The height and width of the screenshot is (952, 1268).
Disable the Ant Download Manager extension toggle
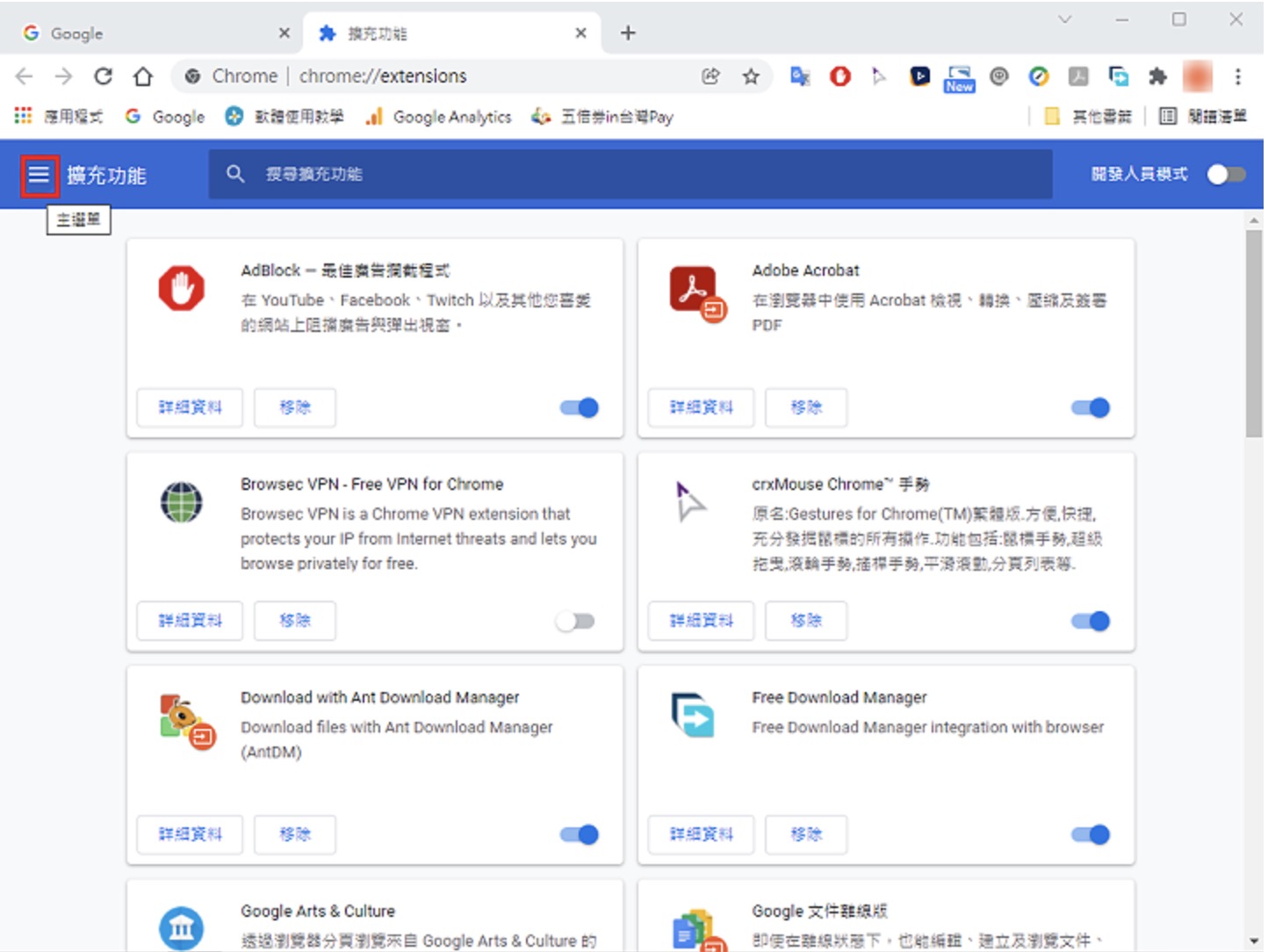(x=580, y=834)
